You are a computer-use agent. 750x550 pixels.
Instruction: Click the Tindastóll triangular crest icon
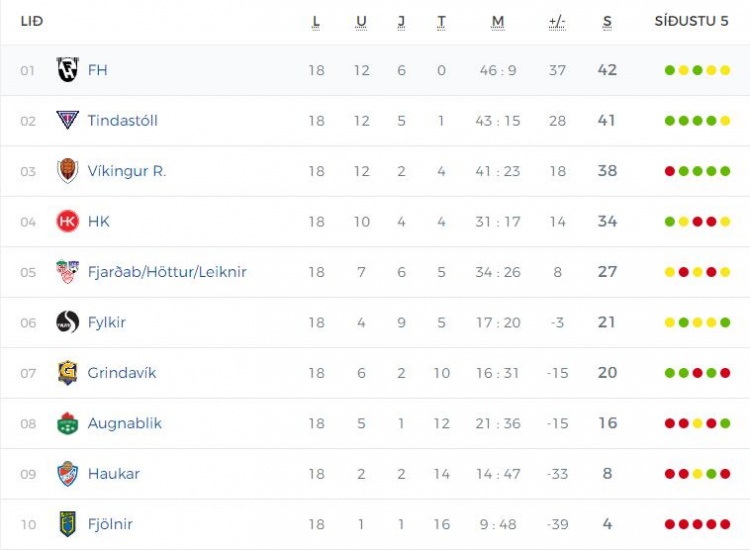[x=67, y=120]
